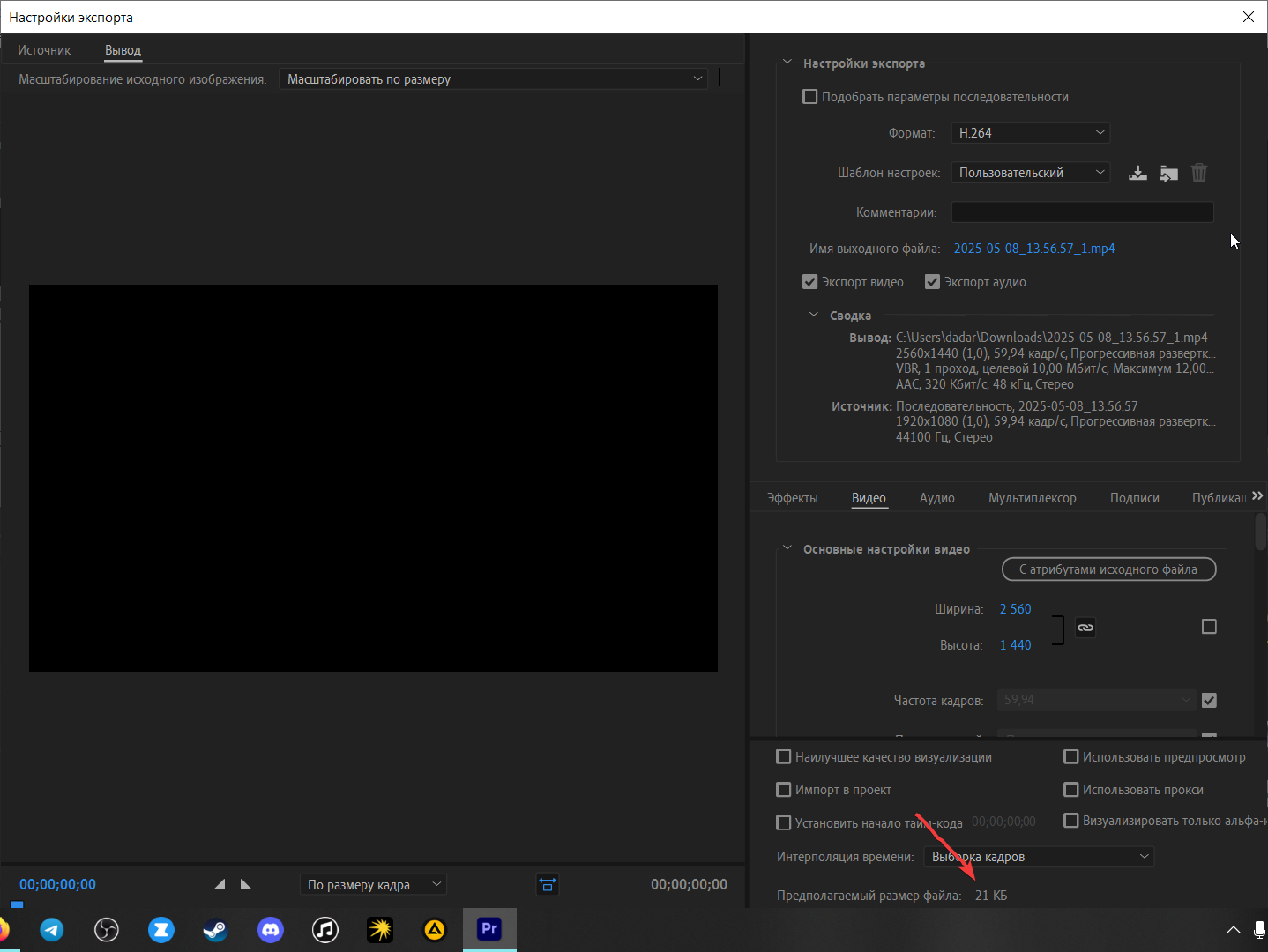Screen dimensions: 1268x952
Task: Click the Ширина value 2 560
Action: (x=1015, y=609)
